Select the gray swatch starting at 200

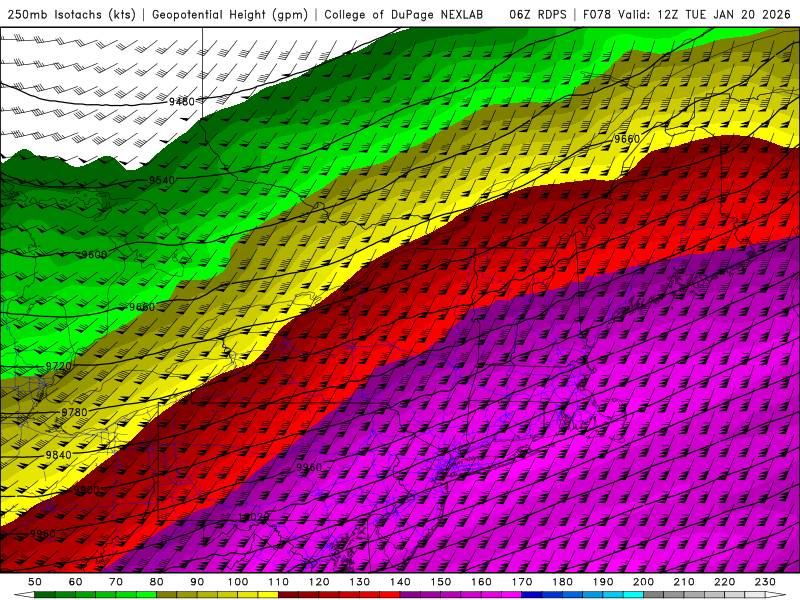[654, 595]
